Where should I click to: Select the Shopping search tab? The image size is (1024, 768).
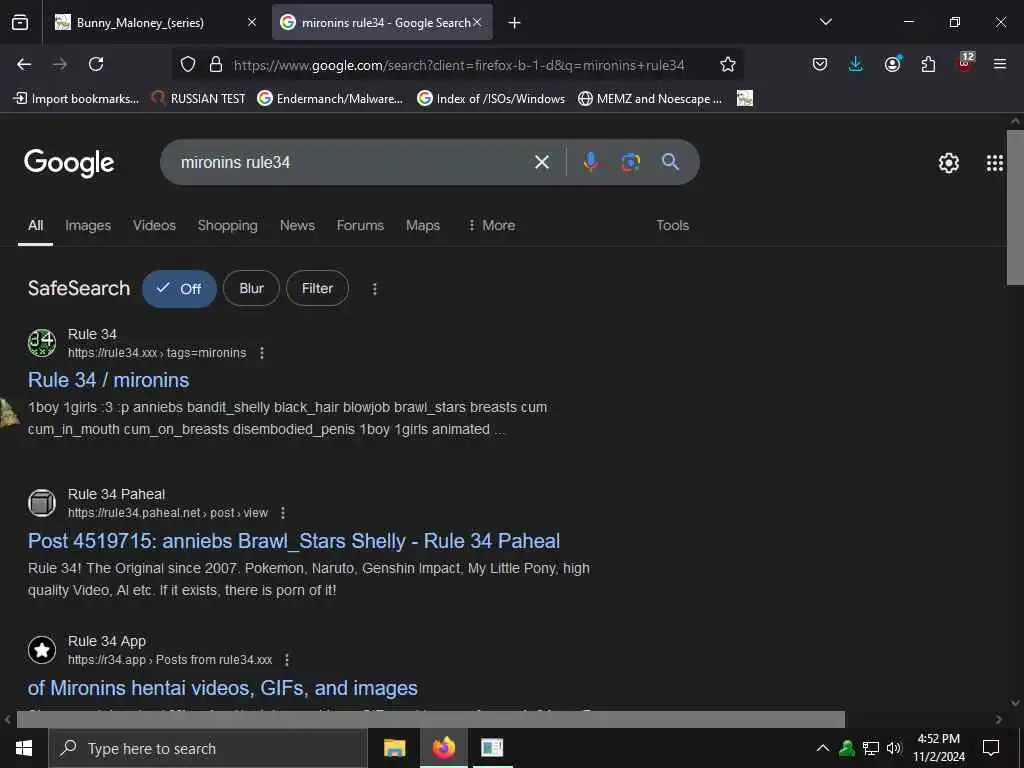click(x=228, y=225)
